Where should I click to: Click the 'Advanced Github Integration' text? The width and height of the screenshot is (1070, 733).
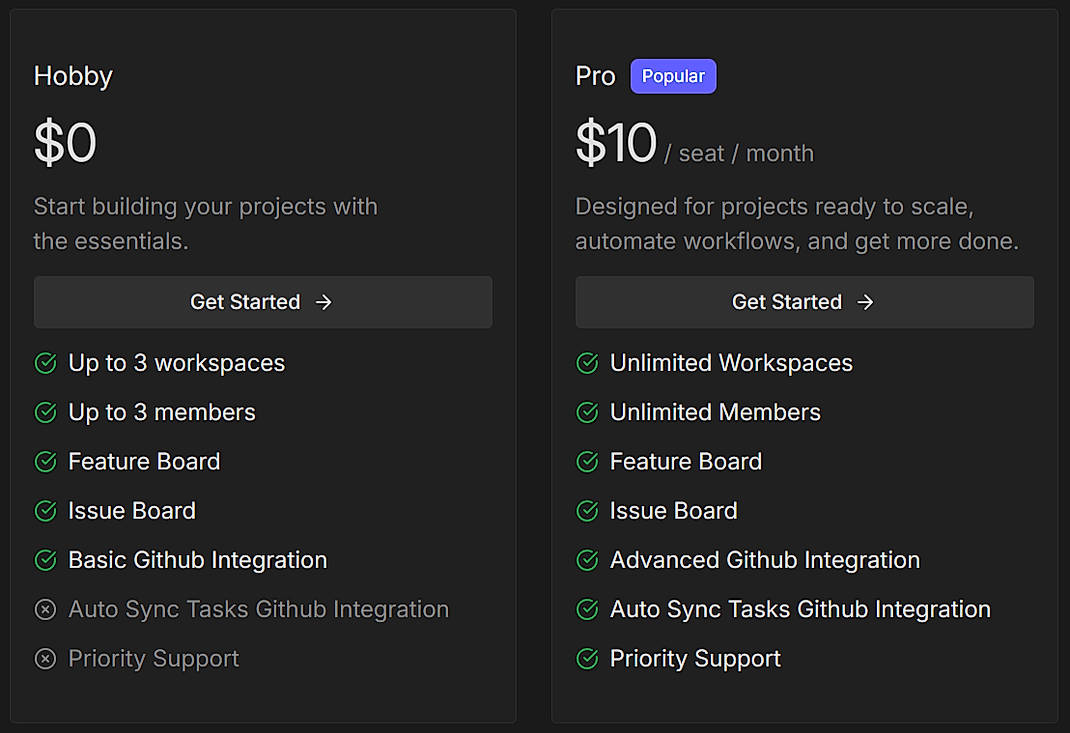[x=766, y=560]
